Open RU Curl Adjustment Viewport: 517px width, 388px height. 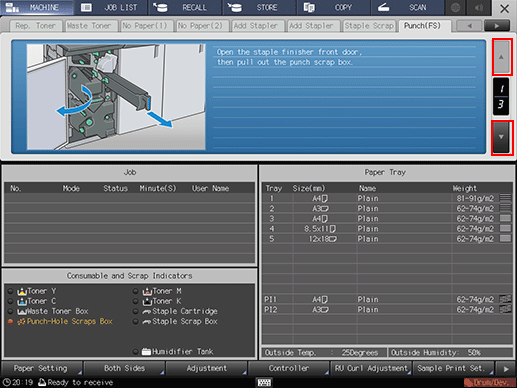click(371, 368)
